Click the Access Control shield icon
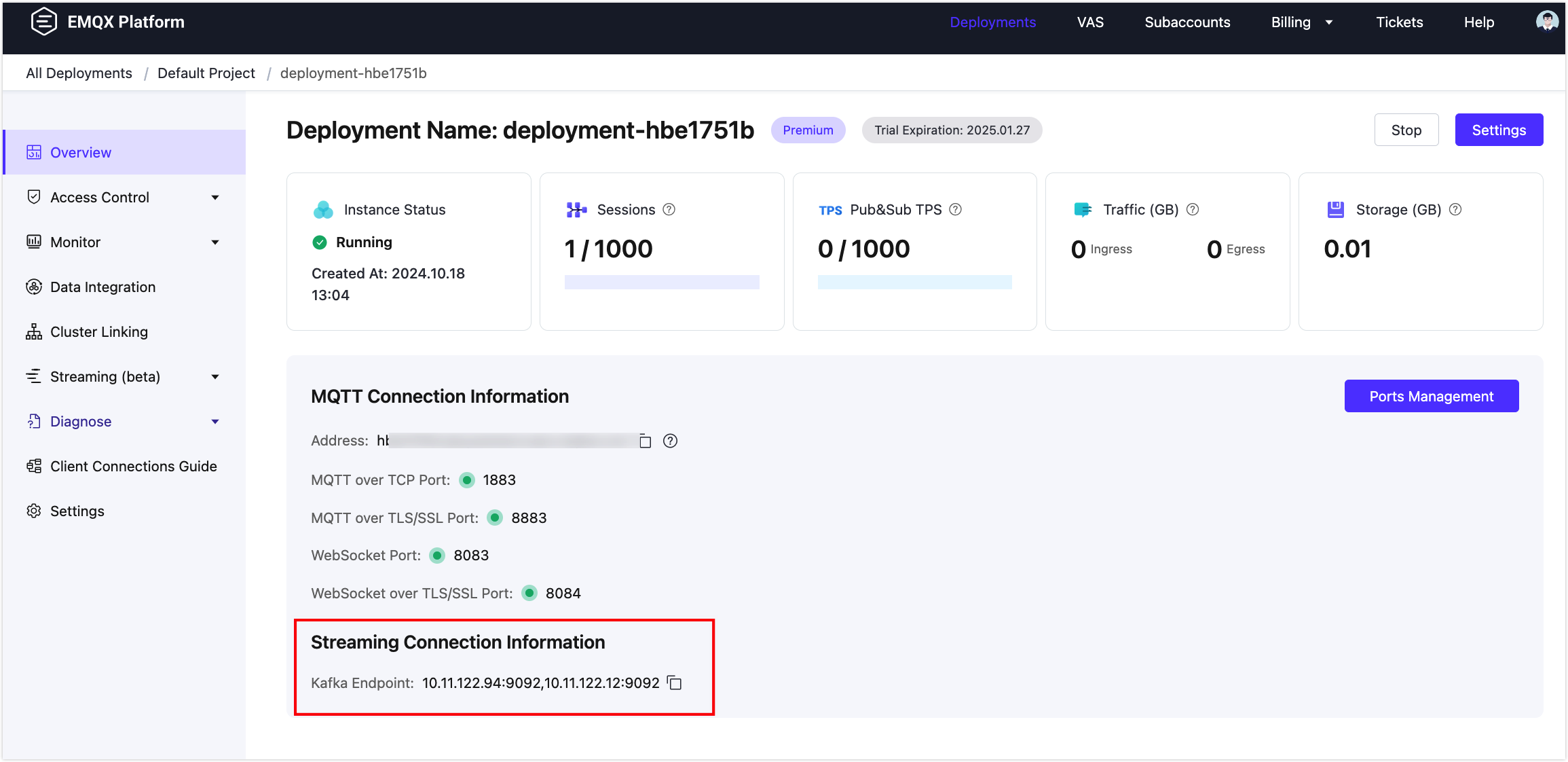 coord(34,197)
